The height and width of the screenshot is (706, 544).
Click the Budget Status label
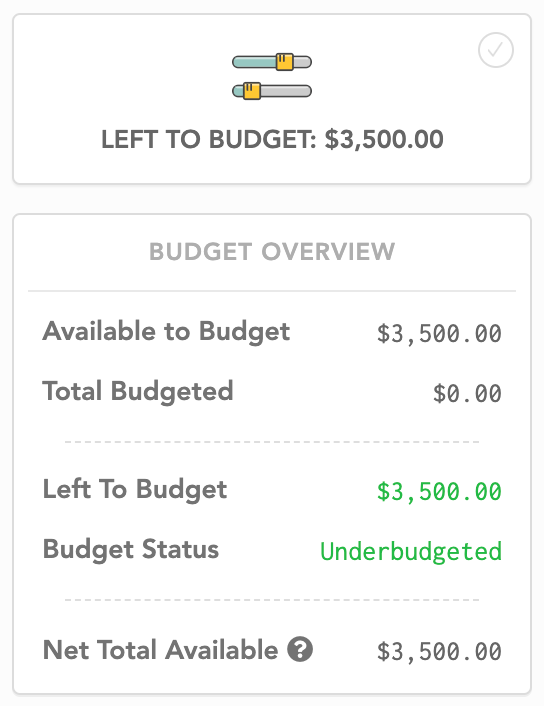tap(131, 550)
